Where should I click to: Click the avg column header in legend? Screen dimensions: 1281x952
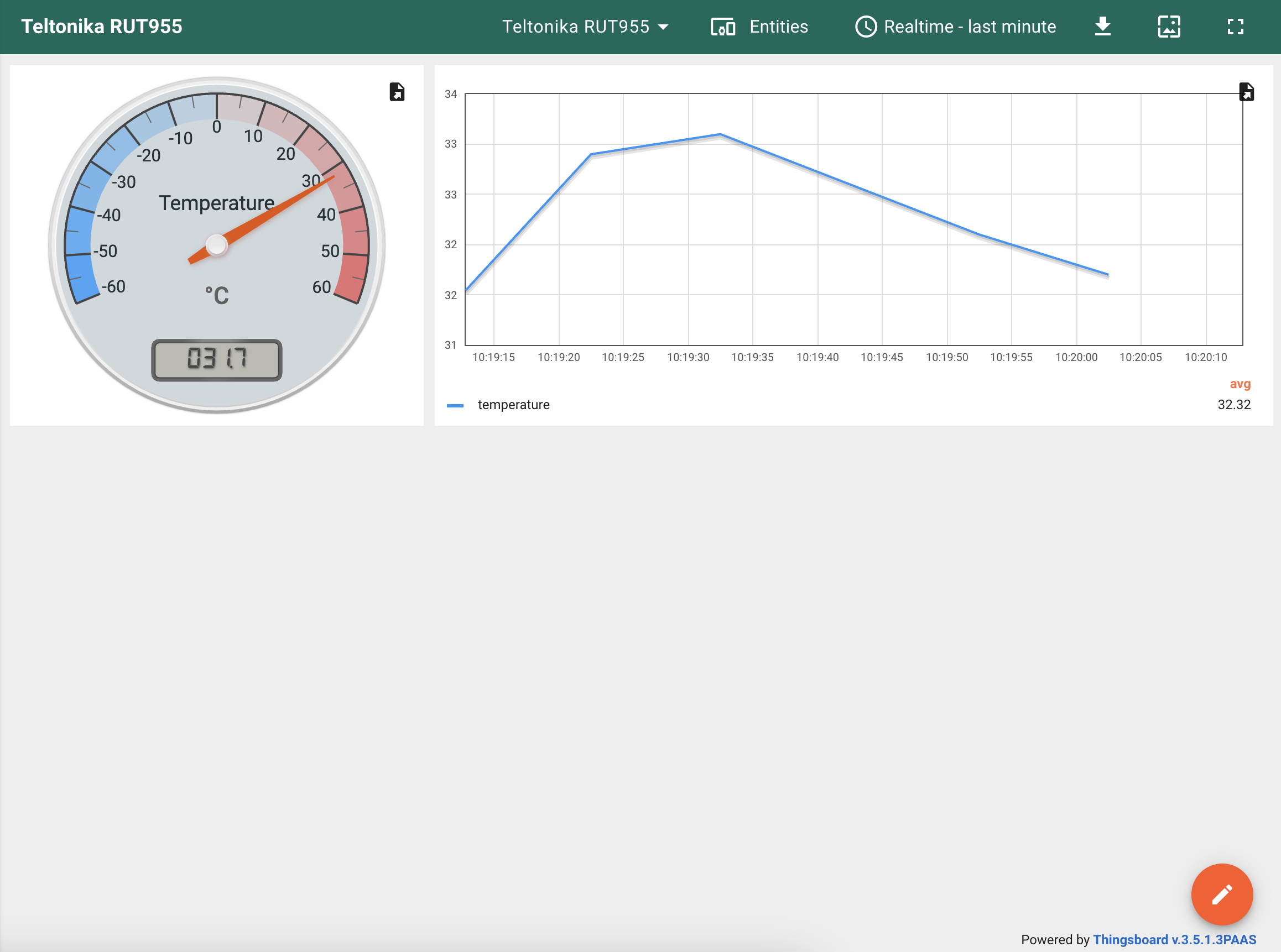(x=1240, y=384)
